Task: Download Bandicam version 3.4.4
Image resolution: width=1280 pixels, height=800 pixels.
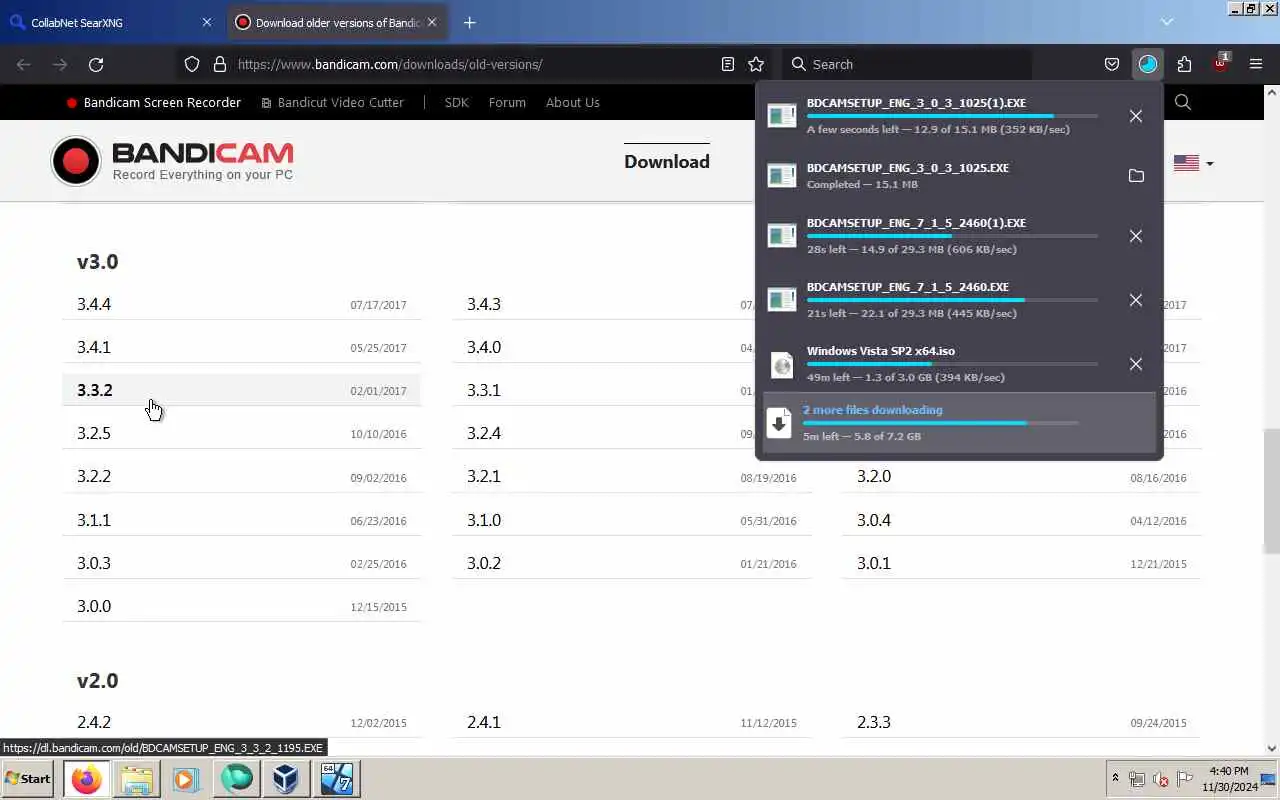Action: pyautogui.click(x=241, y=304)
